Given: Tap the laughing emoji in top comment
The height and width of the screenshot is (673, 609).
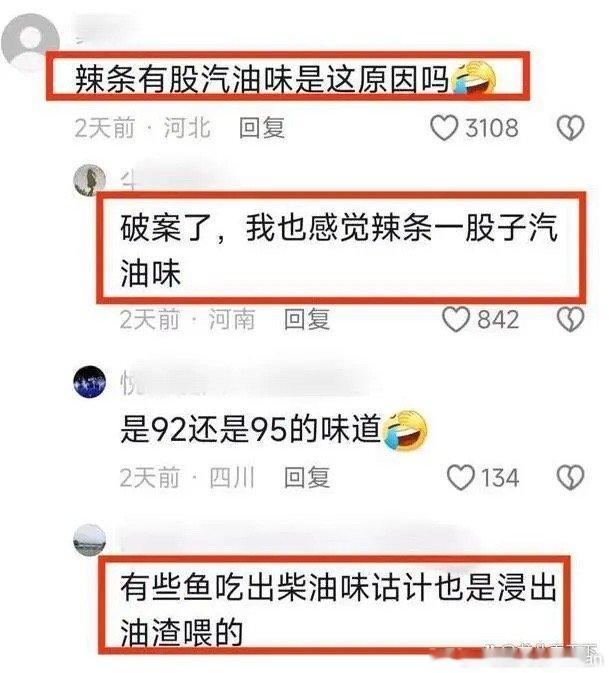Looking at the screenshot, I should [473, 81].
